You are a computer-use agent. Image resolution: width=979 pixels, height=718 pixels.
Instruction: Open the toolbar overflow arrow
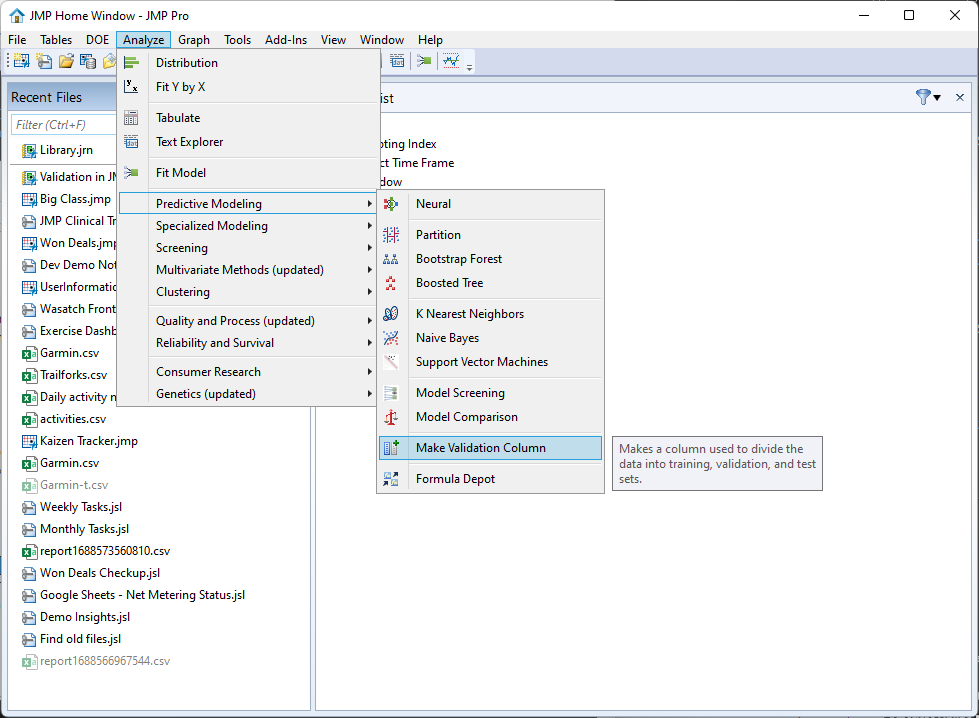click(x=470, y=67)
